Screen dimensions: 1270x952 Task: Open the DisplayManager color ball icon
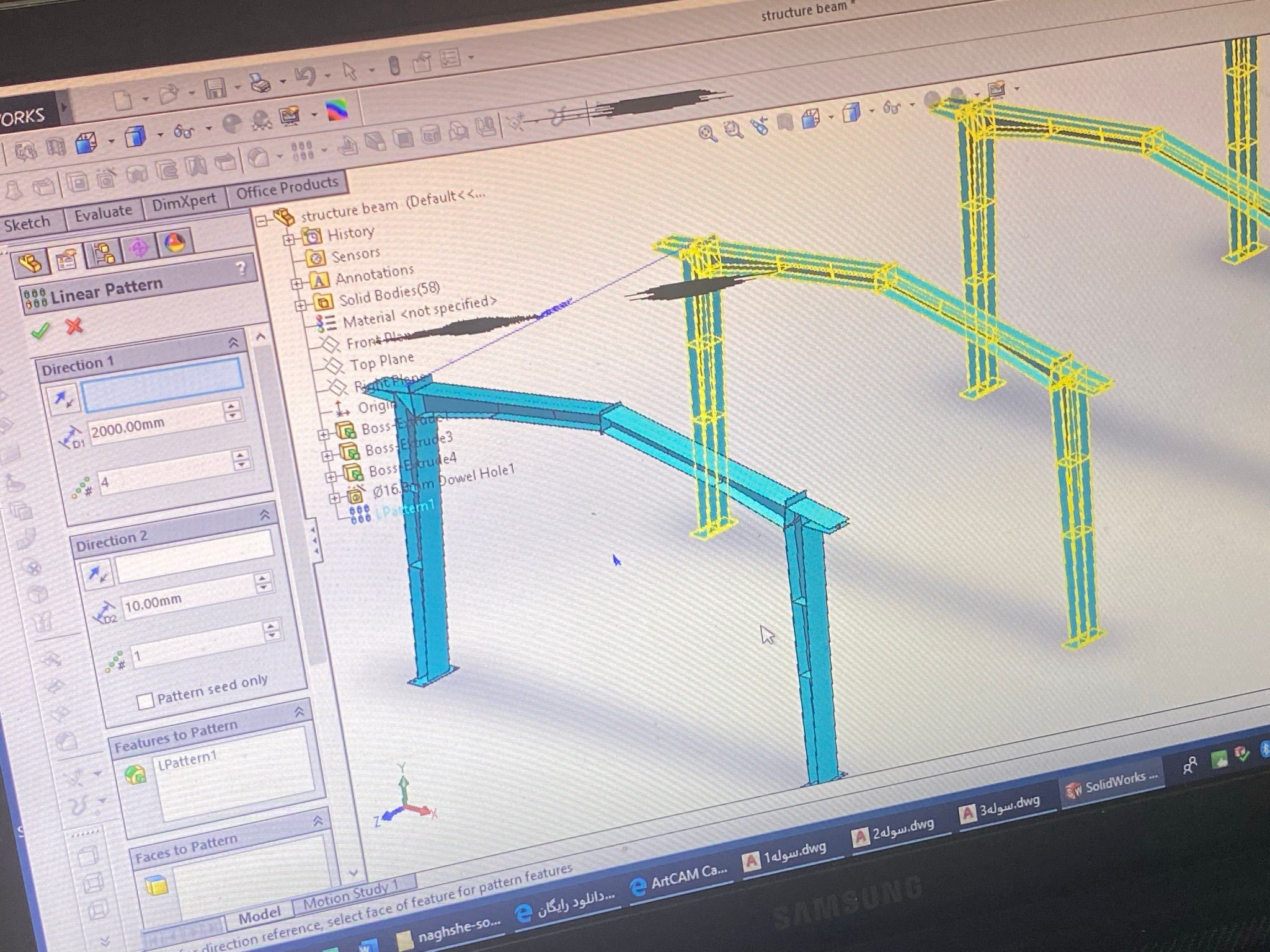pos(175,244)
